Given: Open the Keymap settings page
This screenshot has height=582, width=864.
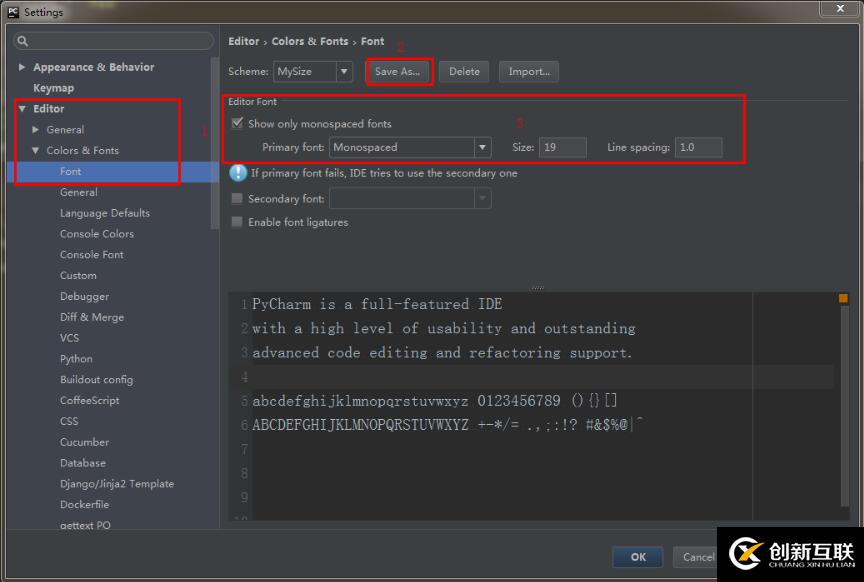Looking at the screenshot, I should (53, 88).
